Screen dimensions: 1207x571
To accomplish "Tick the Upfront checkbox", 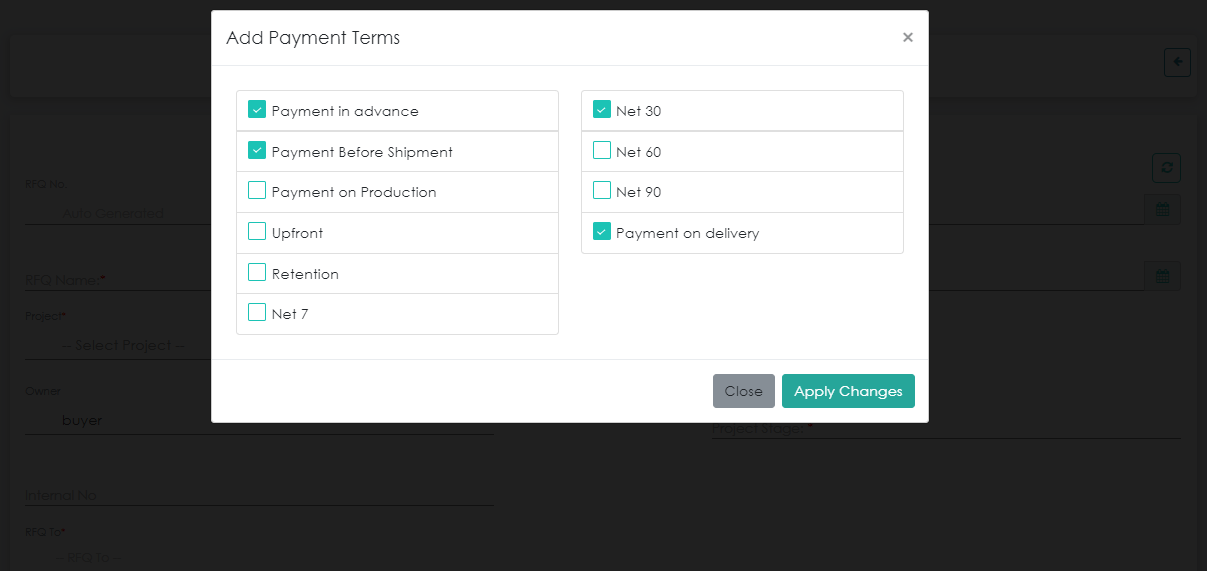I will [x=257, y=232].
